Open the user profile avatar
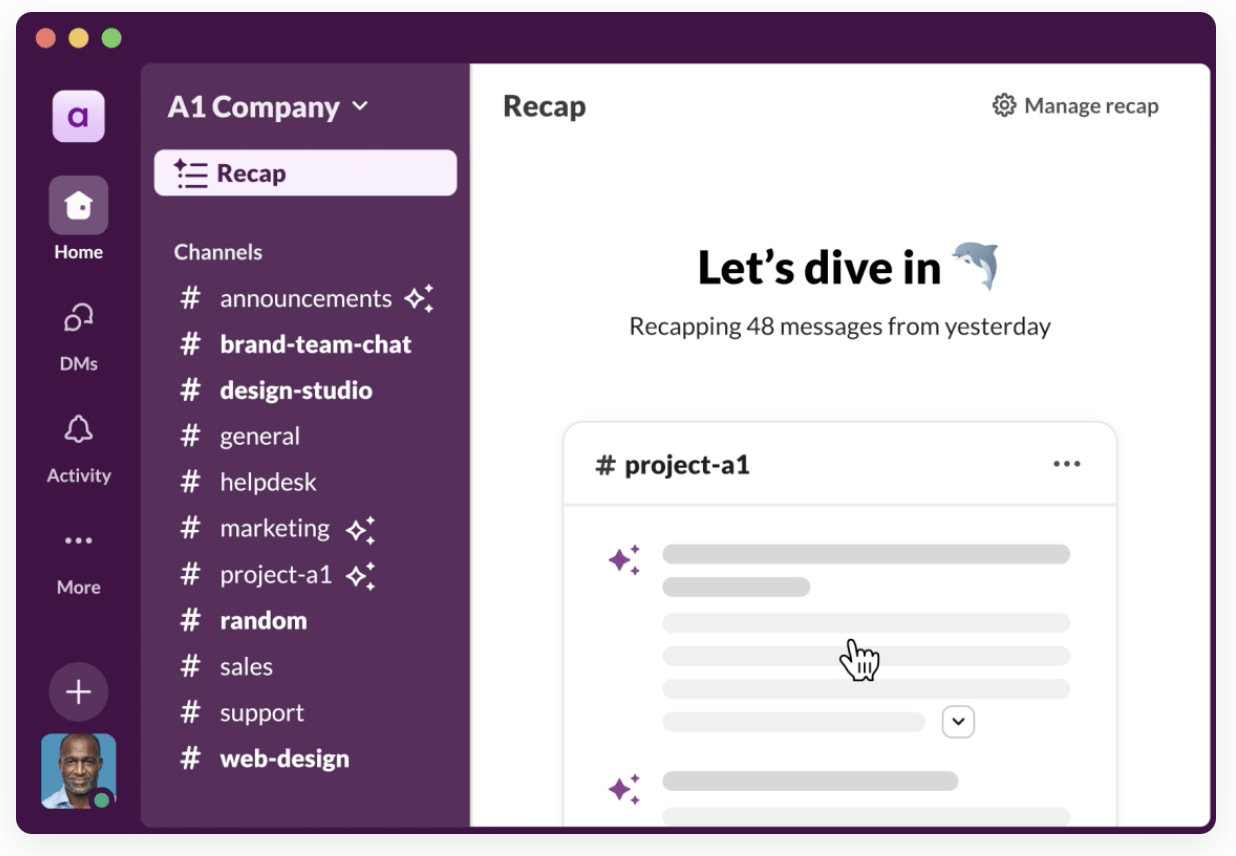Viewport: 1236px width, 856px height. coord(78,771)
